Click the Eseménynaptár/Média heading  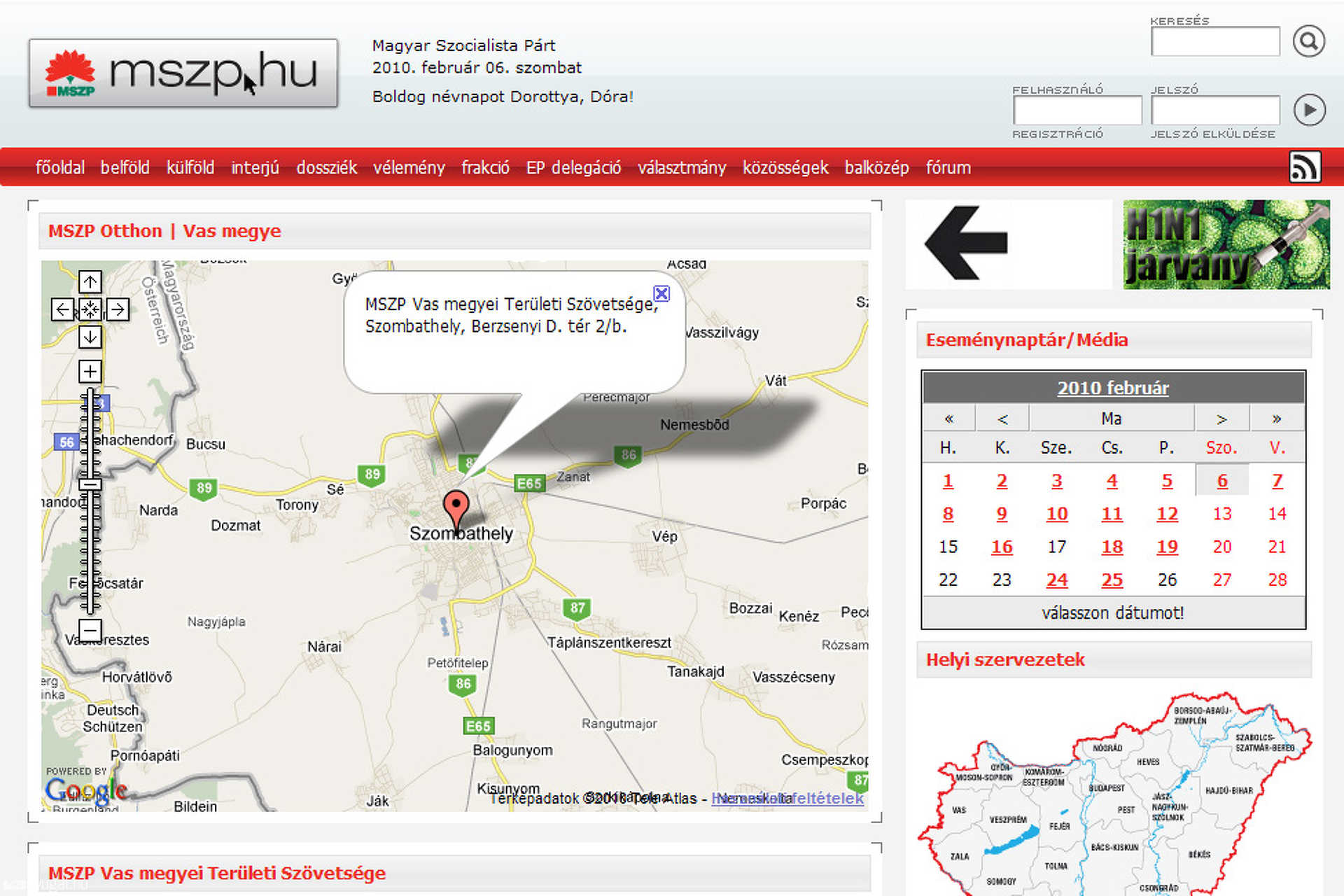click(1027, 340)
